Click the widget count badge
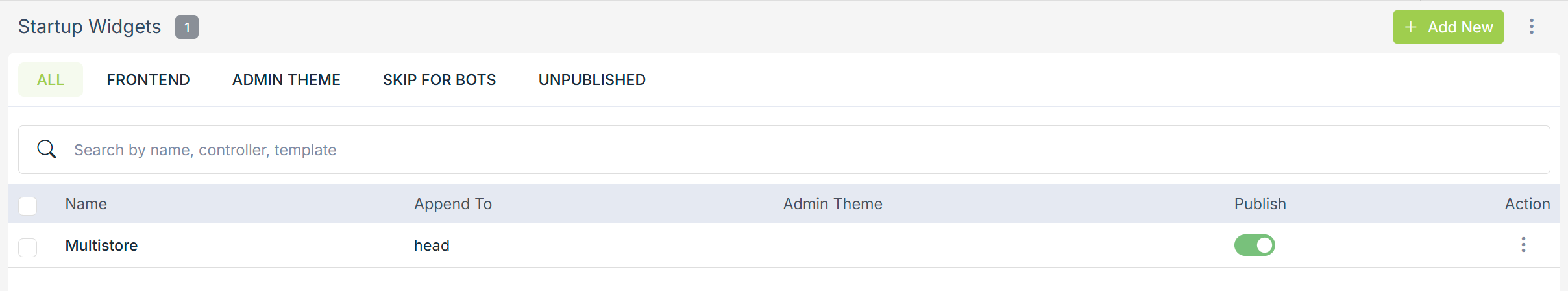1568x291 pixels. [187, 27]
